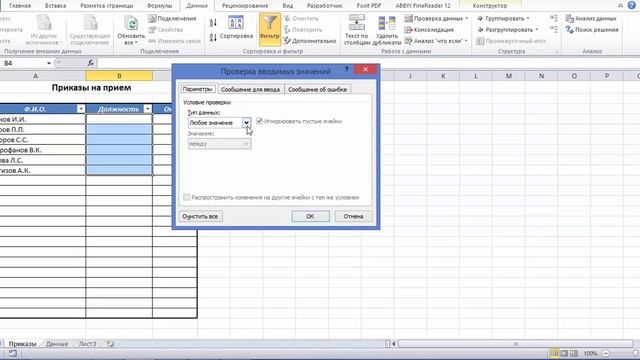Open the Ф.И.О. column filter arrow
Viewport: 640px width, 360px height.
(81, 109)
